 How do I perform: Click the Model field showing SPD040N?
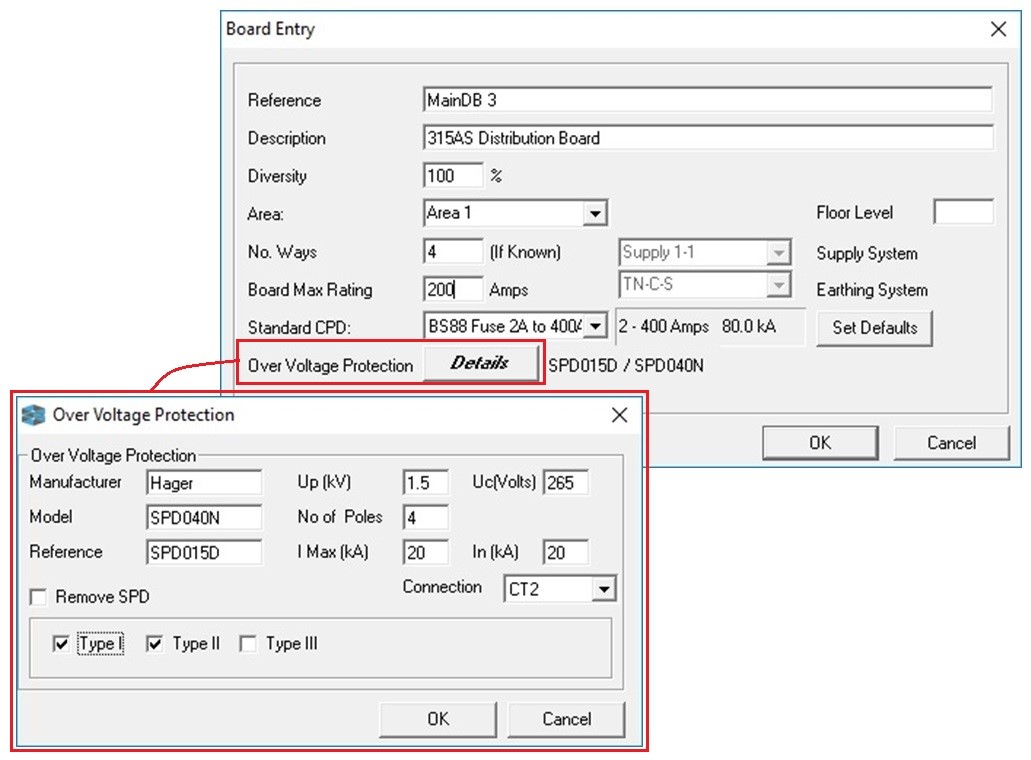point(204,518)
